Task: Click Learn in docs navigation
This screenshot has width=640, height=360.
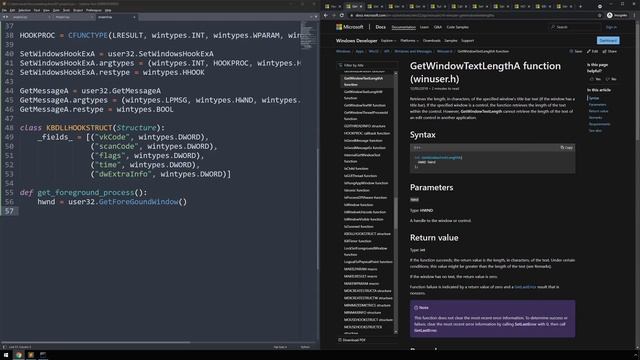Action: pos(424,27)
